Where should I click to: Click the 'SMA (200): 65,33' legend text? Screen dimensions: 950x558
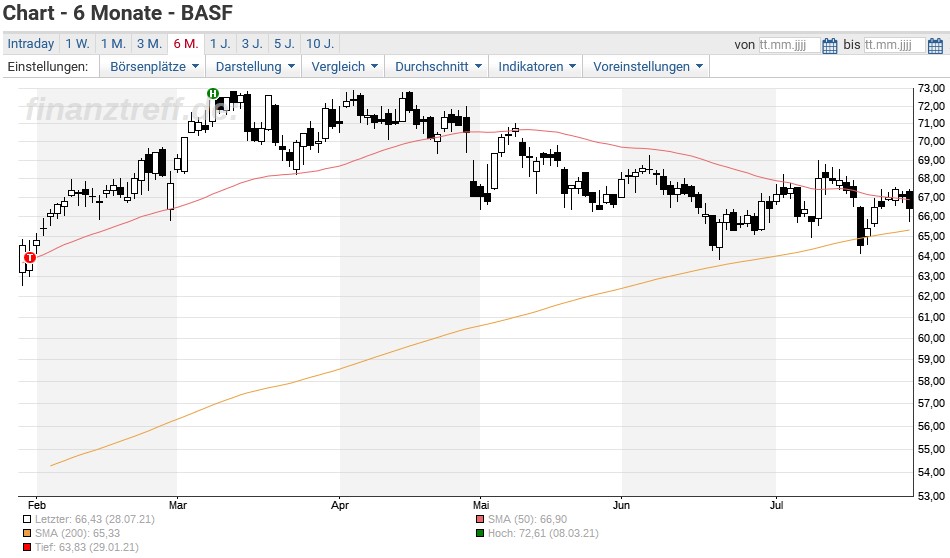[78, 533]
